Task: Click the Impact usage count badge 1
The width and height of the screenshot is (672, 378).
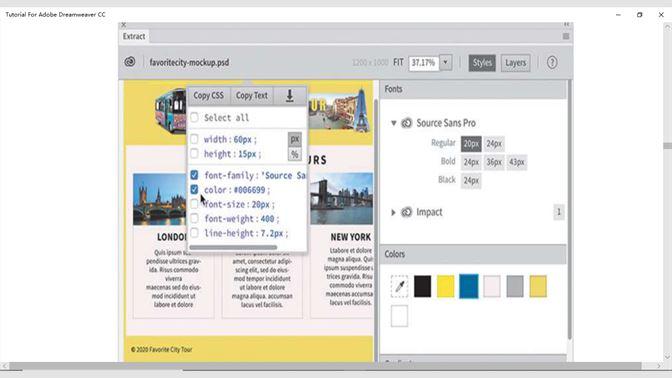Action: coord(558,212)
